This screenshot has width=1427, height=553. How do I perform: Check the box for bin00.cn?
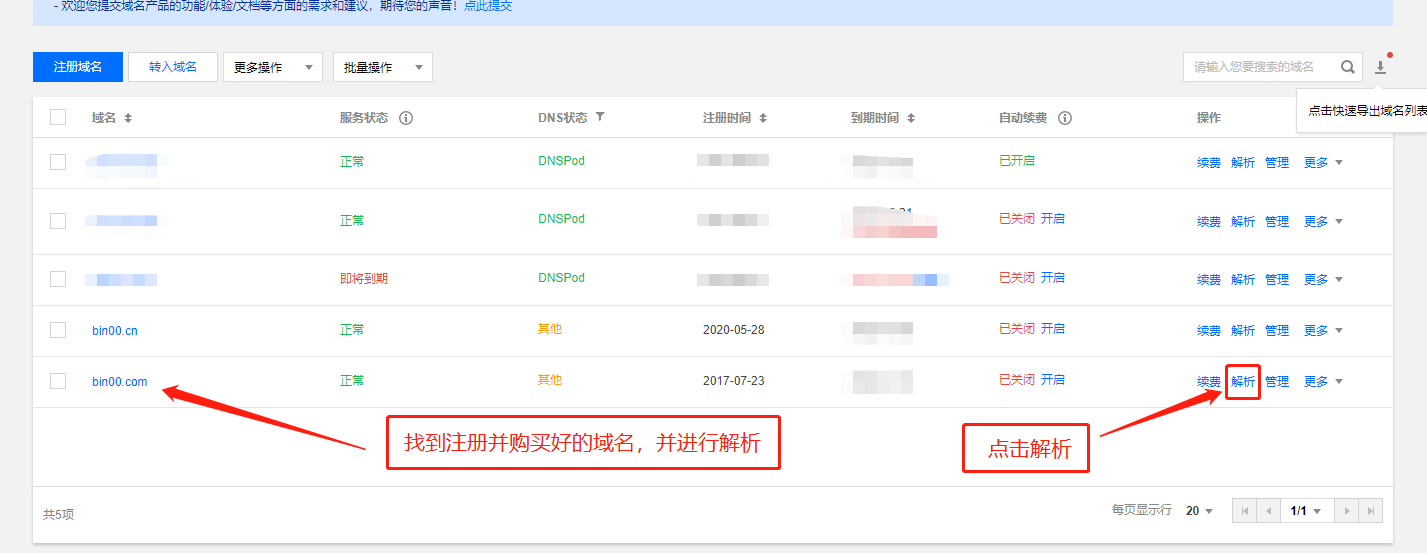[x=58, y=330]
